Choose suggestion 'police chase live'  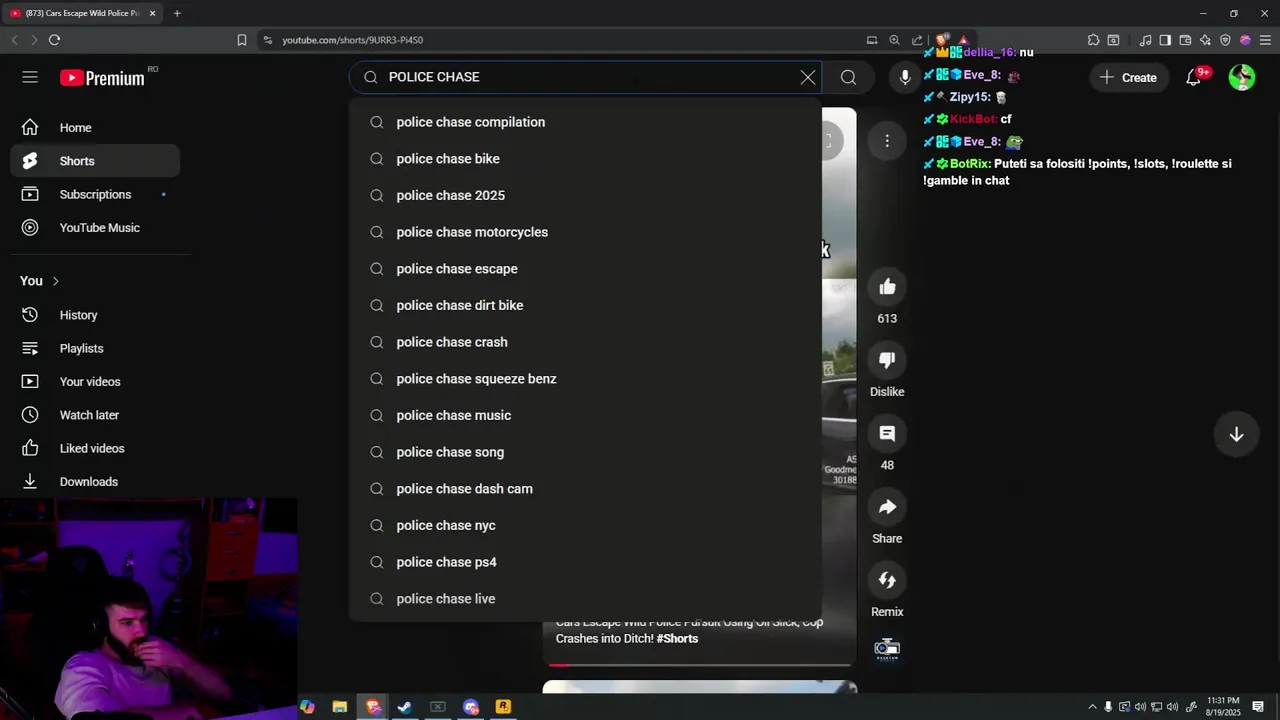click(585, 599)
